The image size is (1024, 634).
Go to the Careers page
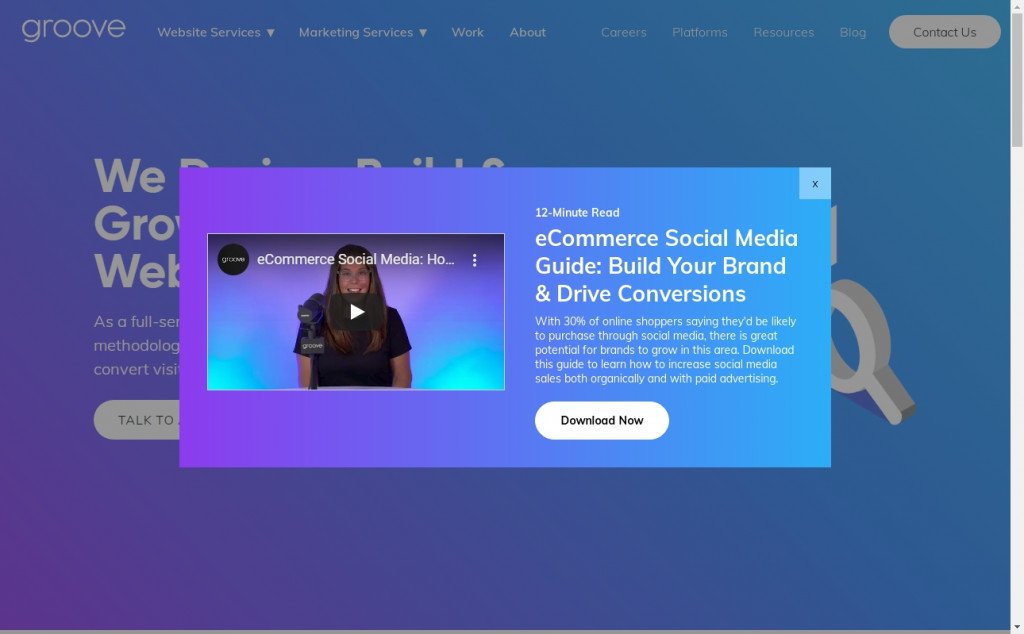[x=624, y=32]
